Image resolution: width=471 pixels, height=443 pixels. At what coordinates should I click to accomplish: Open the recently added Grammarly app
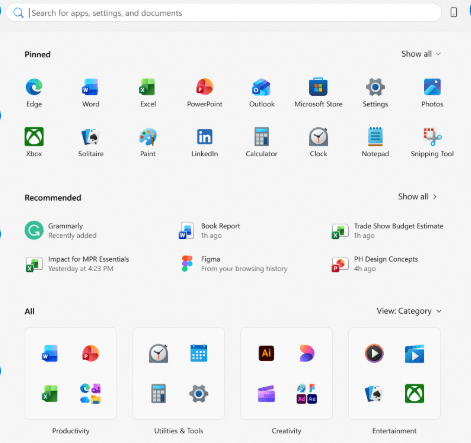[x=60, y=230]
